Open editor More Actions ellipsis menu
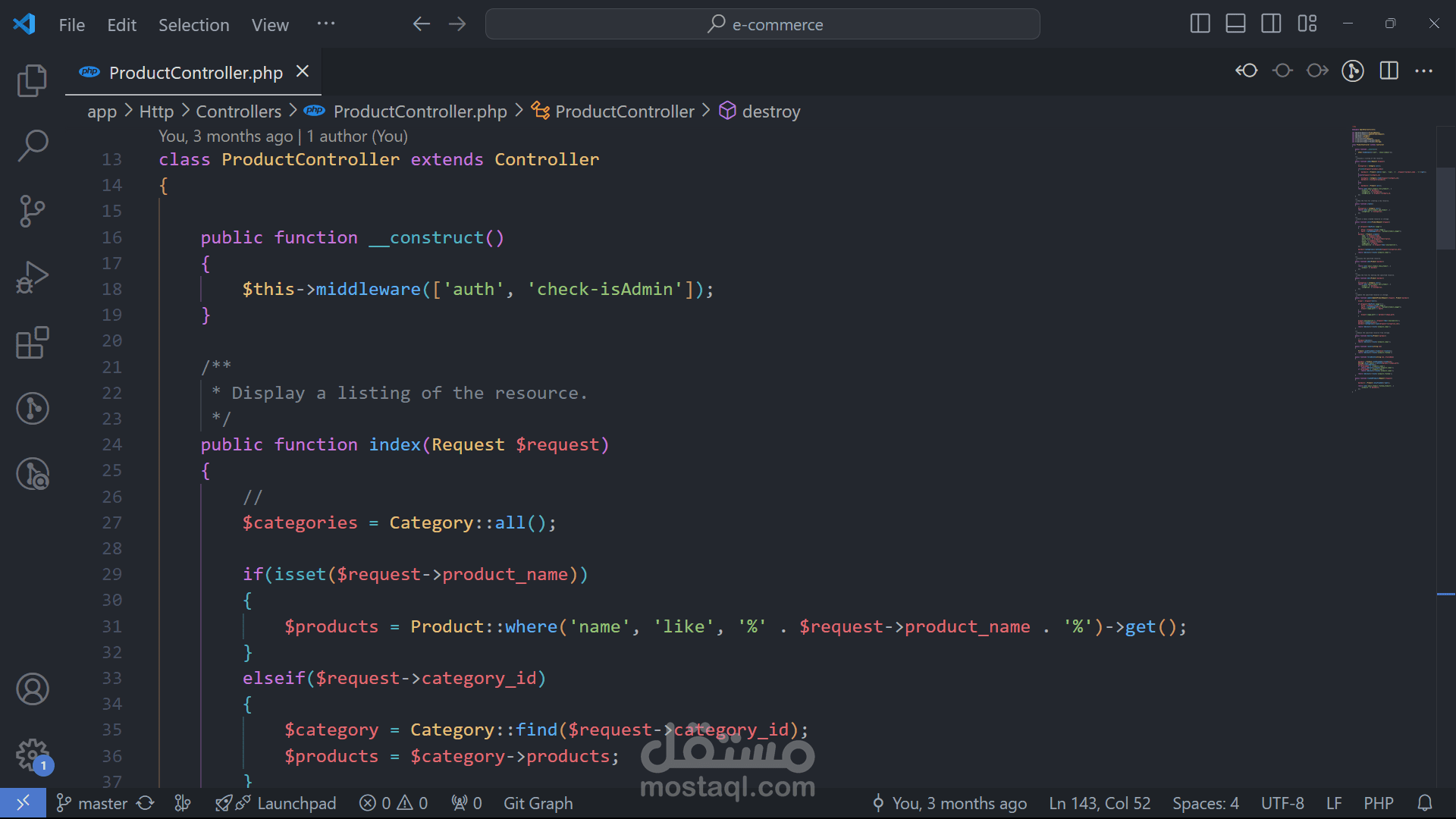 point(1423,71)
